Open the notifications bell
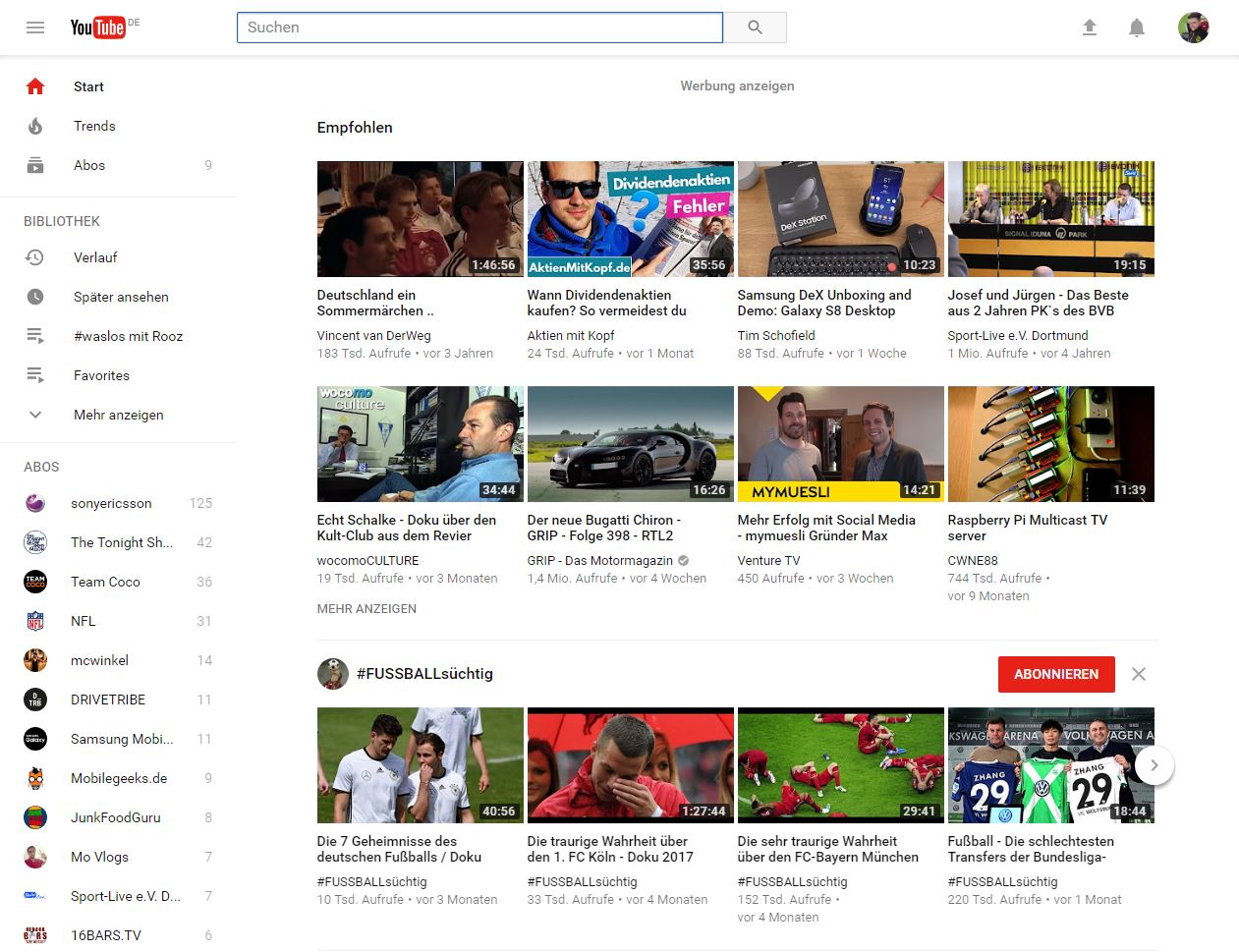 [x=1137, y=28]
